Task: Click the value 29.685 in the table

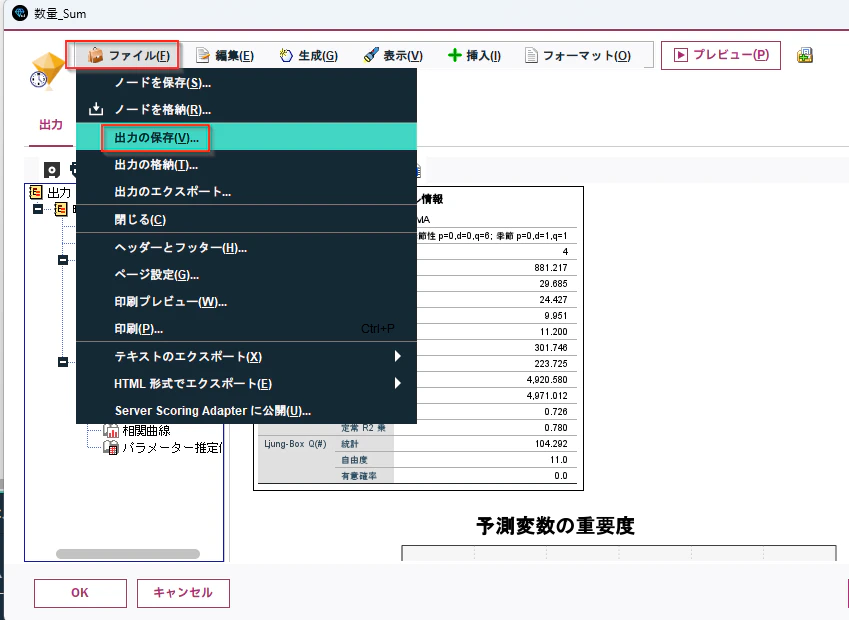Action: coord(553,284)
